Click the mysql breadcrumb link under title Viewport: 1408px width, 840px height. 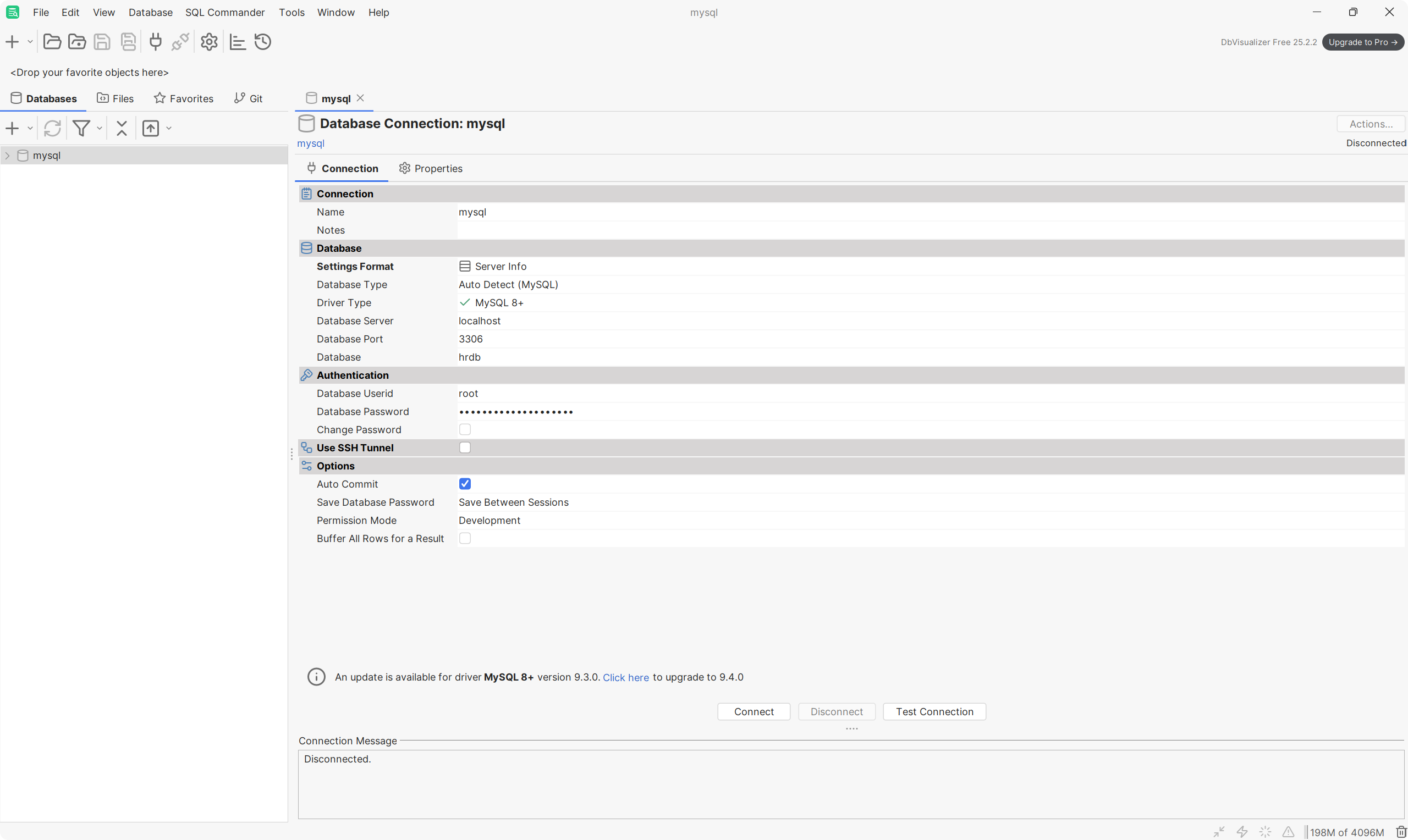click(x=311, y=144)
